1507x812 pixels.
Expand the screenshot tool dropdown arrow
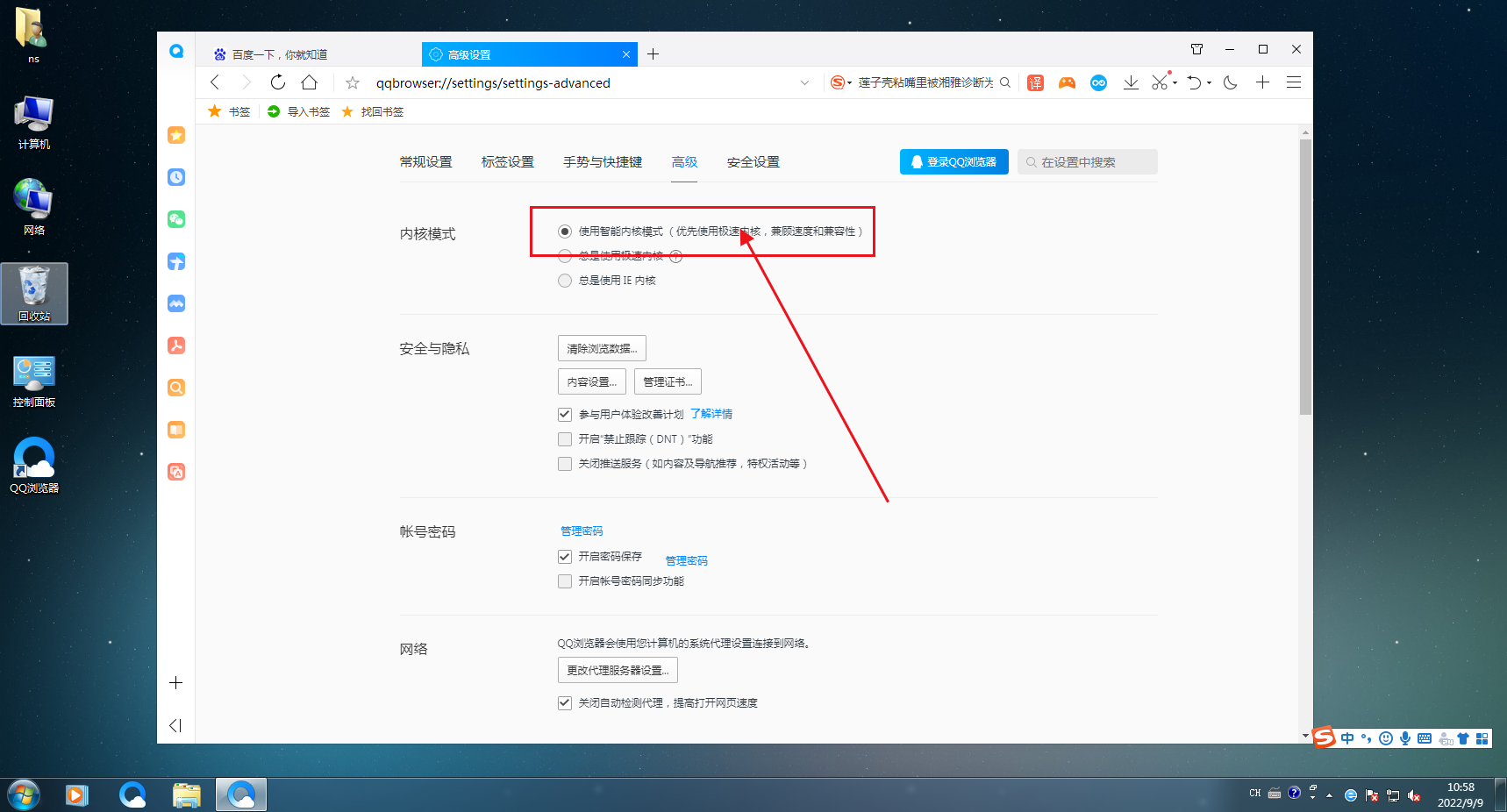pos(1175,83)
